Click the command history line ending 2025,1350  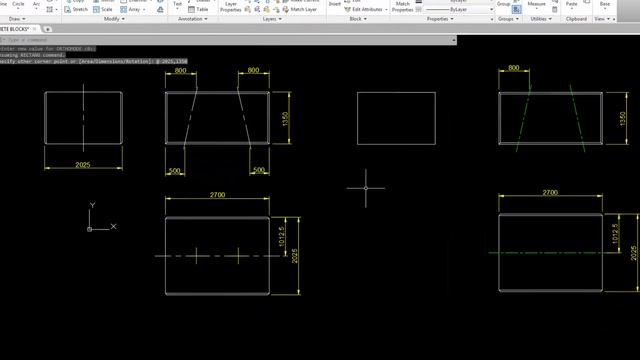coord(93,61)
